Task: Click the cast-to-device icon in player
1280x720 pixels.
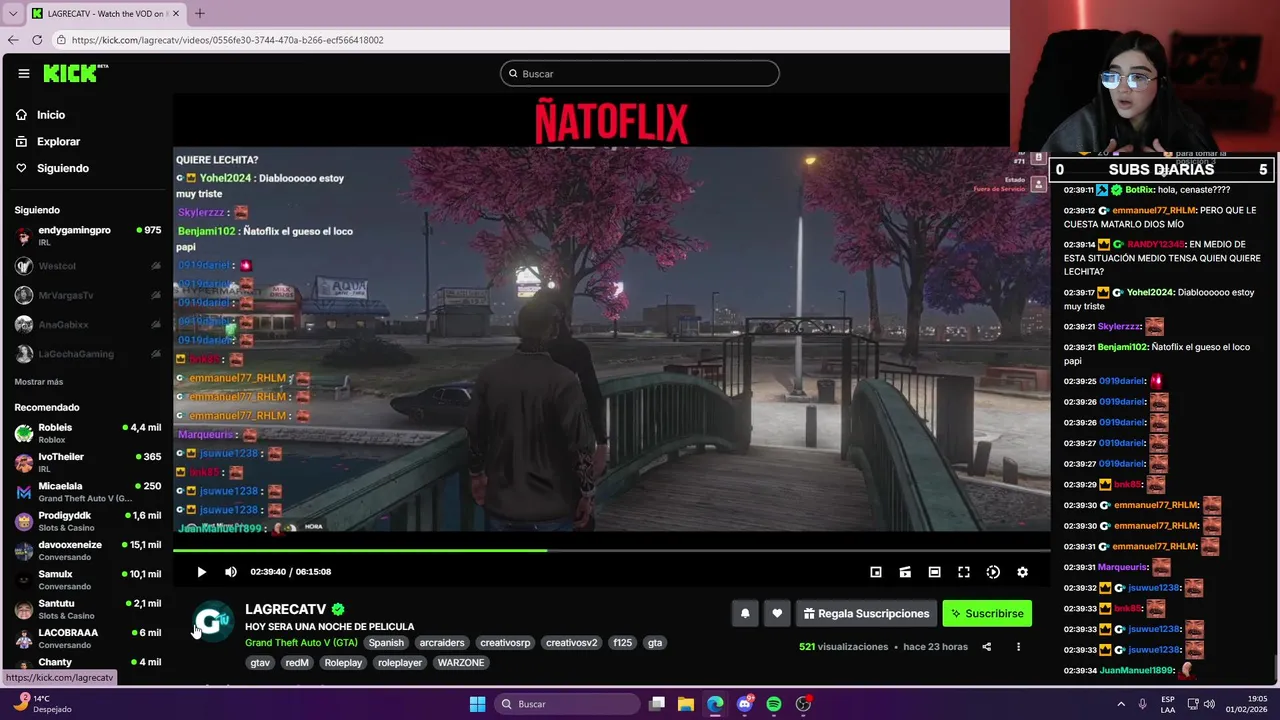Action: coord(905,572)
